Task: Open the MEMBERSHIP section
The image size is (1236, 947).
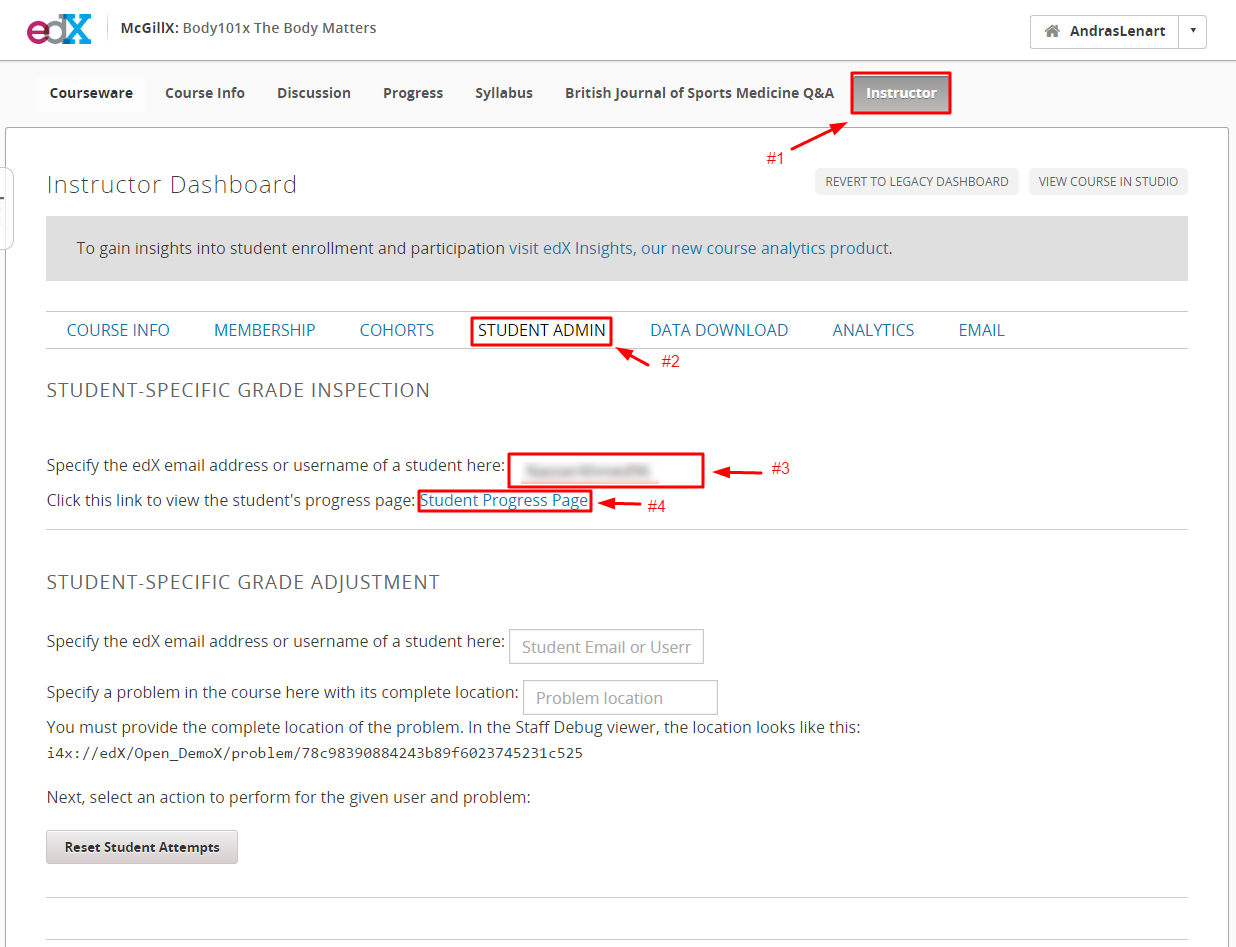Action: pos(265,330)
